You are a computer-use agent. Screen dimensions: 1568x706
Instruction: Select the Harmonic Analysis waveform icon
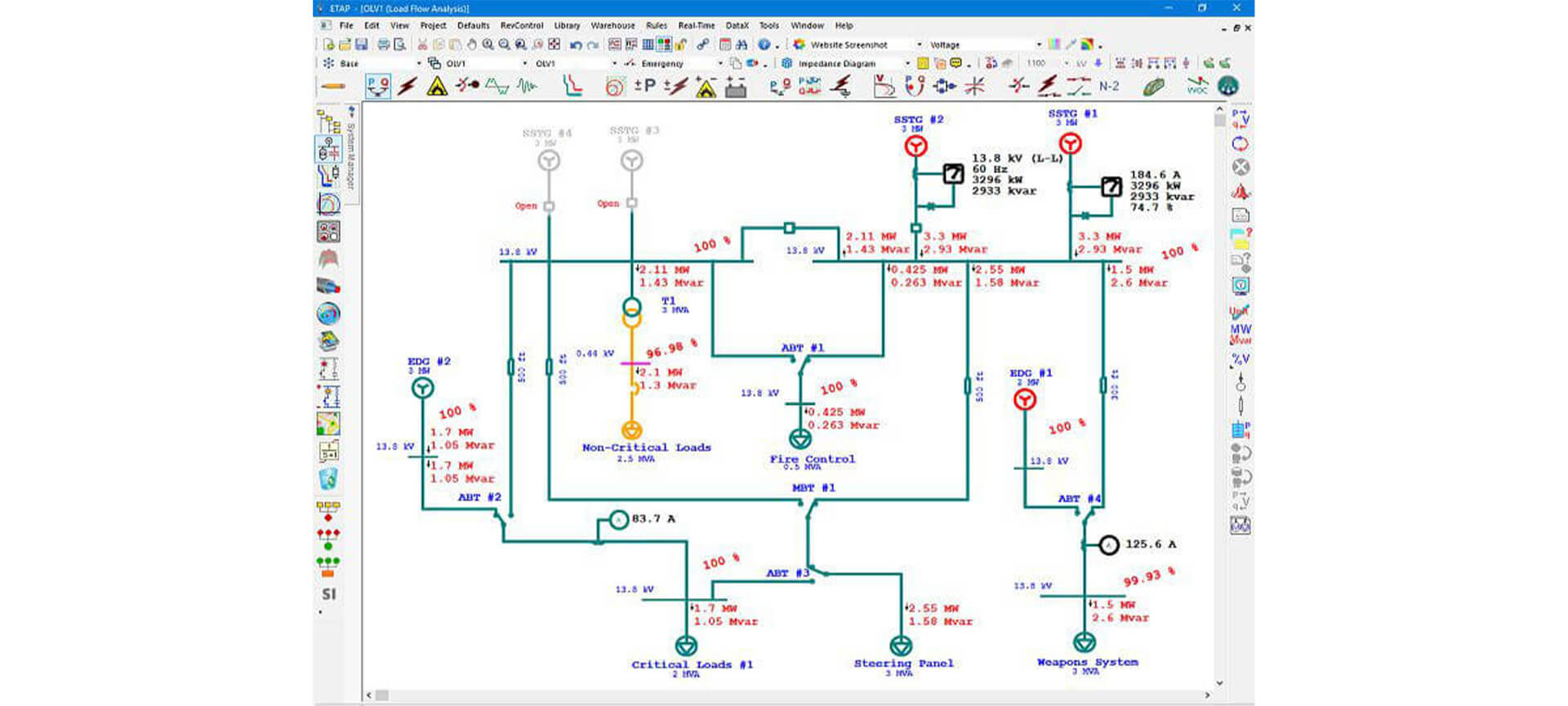pyautogui.click(x=497, y=86)
